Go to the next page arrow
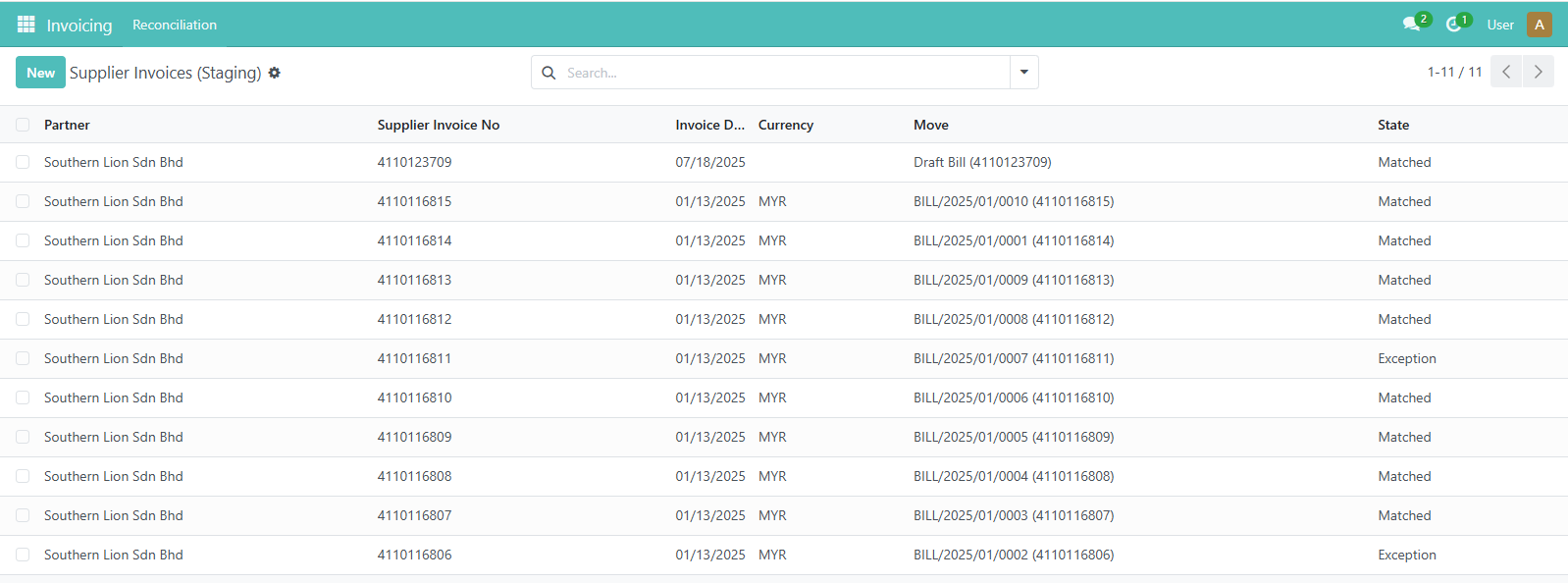The height and width of the screenshot is (583, 1568). (1538, 72)
